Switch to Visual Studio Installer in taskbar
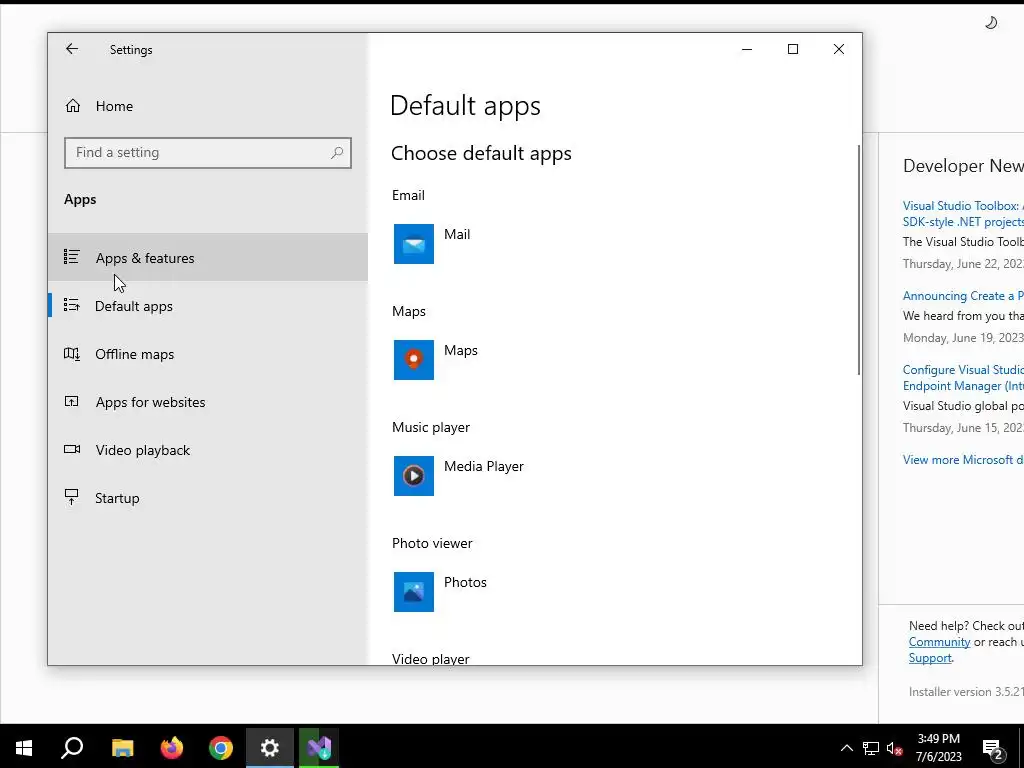 click(319, 747)
